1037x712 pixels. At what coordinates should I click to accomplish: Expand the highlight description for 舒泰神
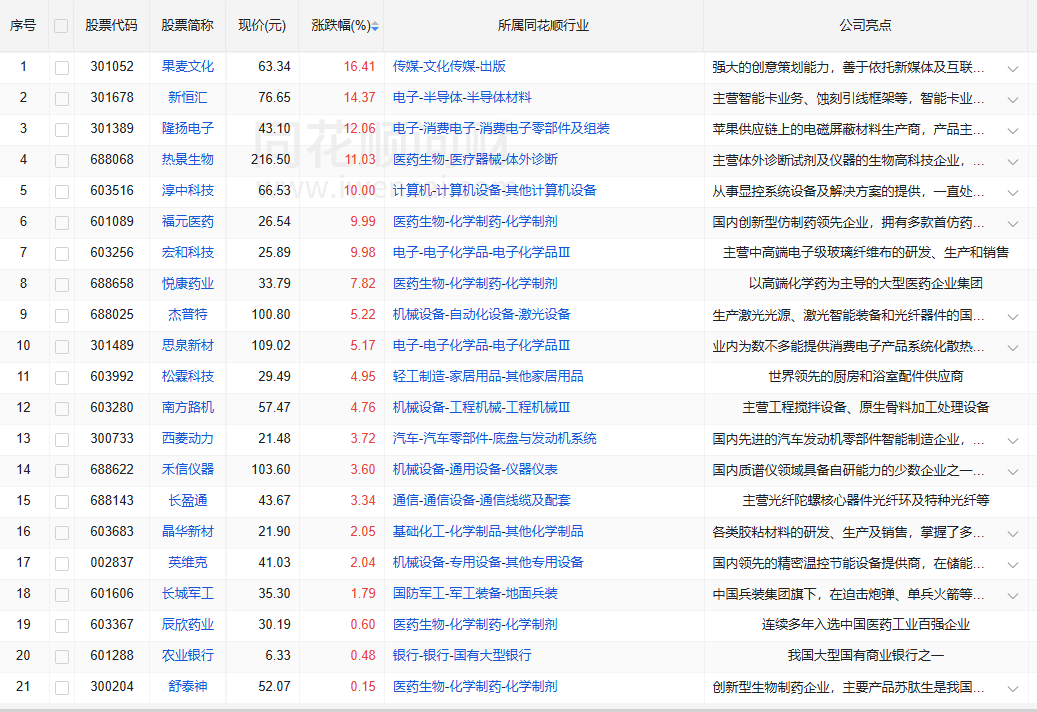coord(1013,689)
